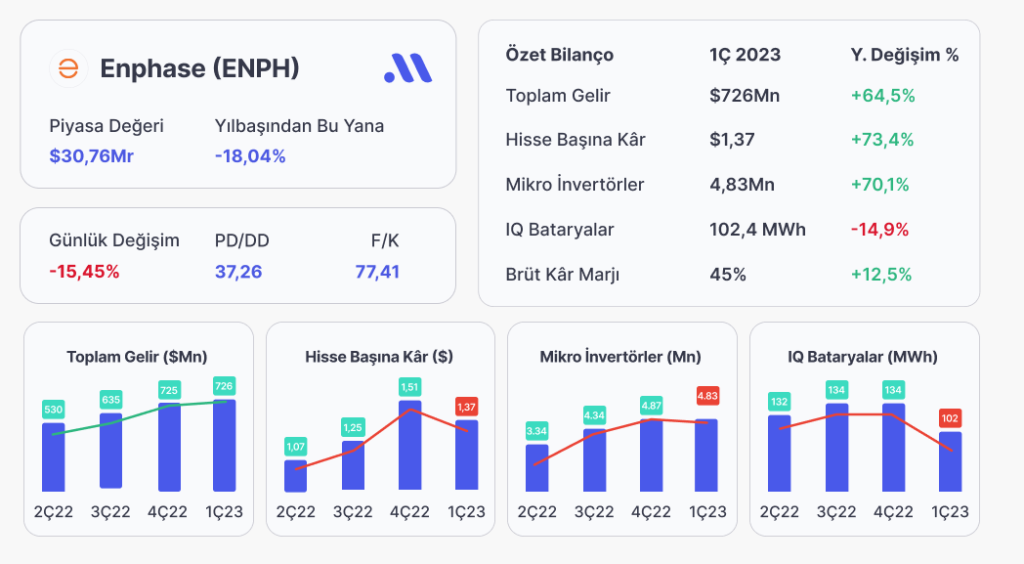Click the 4.87 label on microinverter chart
The height and width of the screenshot is (564, 1024).
coord(651,405)
